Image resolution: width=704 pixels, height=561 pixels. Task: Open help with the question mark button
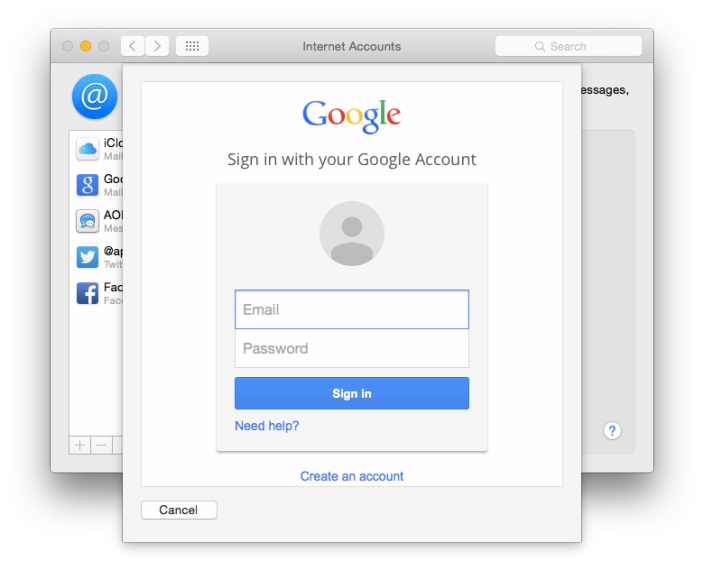(612, 431)
